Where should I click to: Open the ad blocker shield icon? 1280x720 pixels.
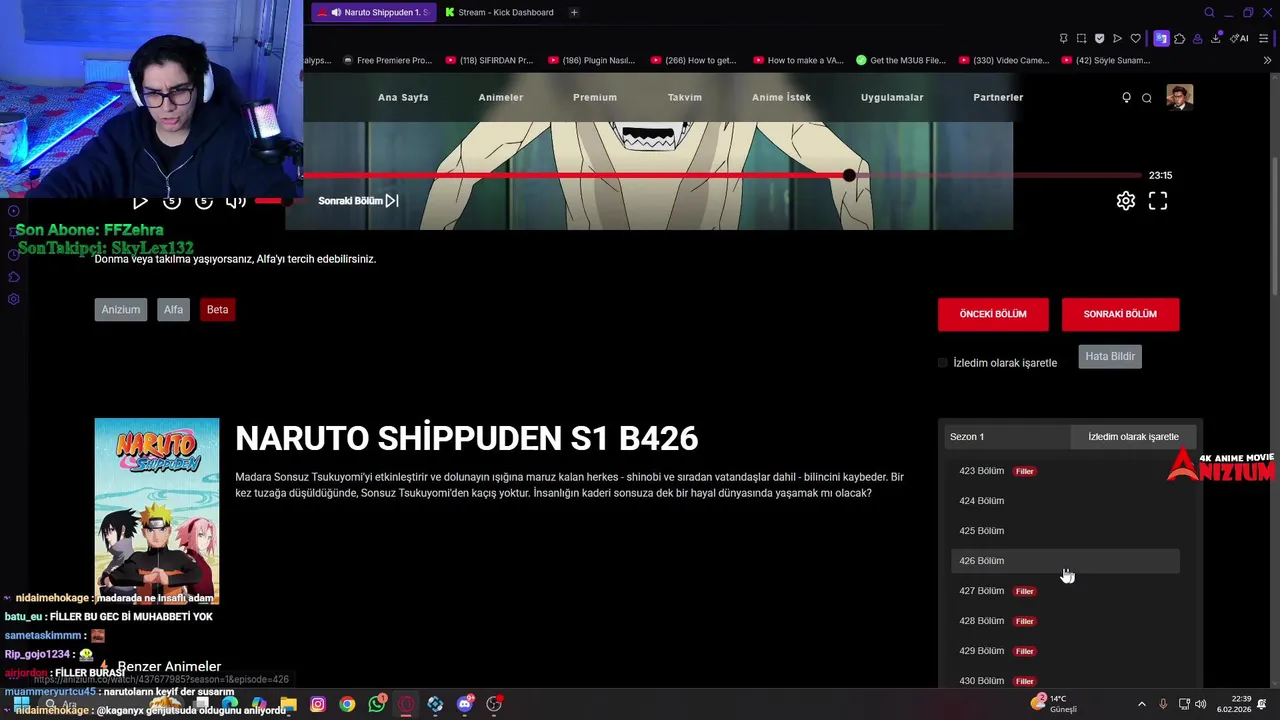[x=1099, y=39]
